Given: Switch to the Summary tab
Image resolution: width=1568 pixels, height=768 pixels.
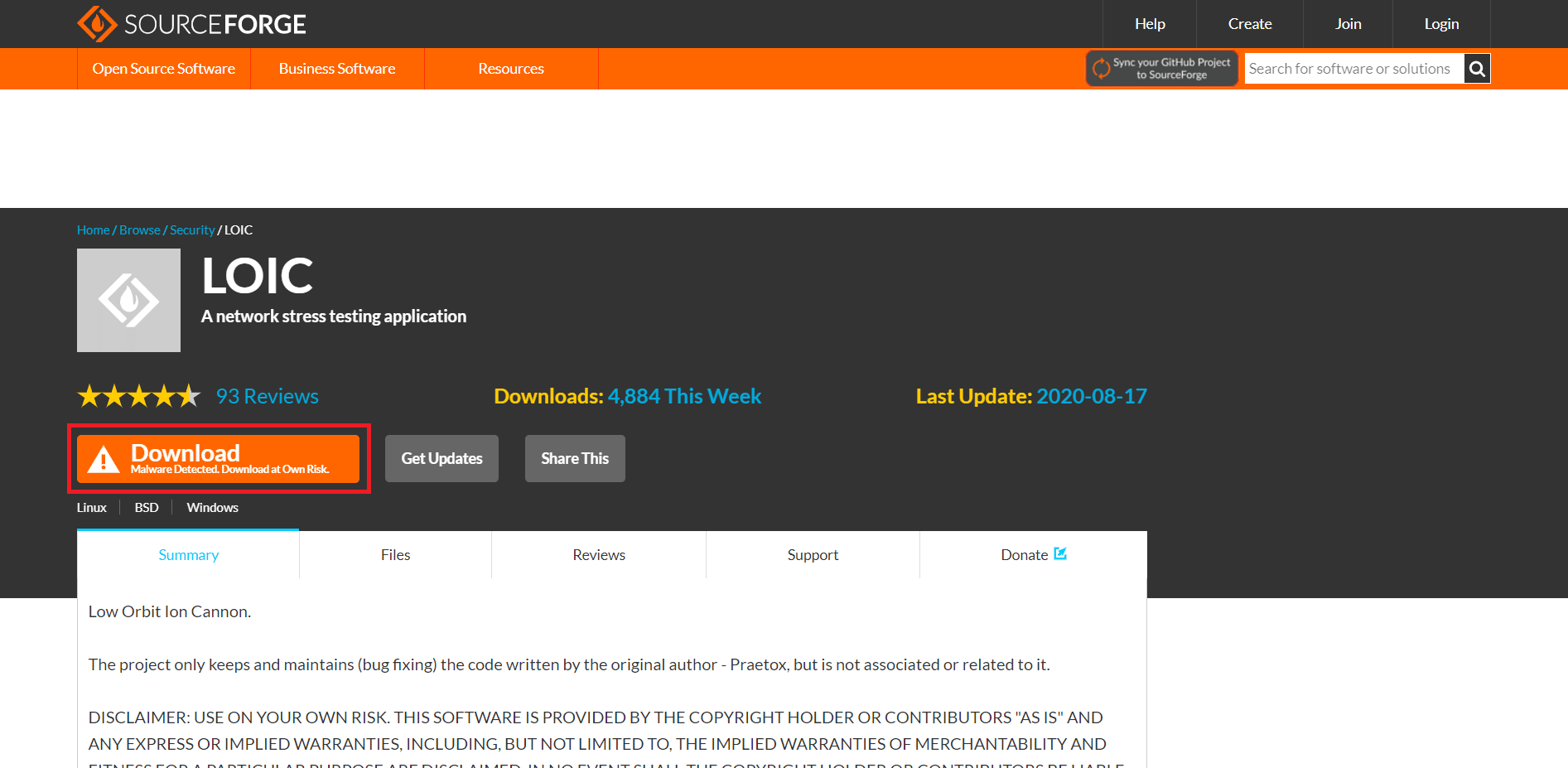Looking at the screenshot, I should pyautogui.click(x=188, y=554).
